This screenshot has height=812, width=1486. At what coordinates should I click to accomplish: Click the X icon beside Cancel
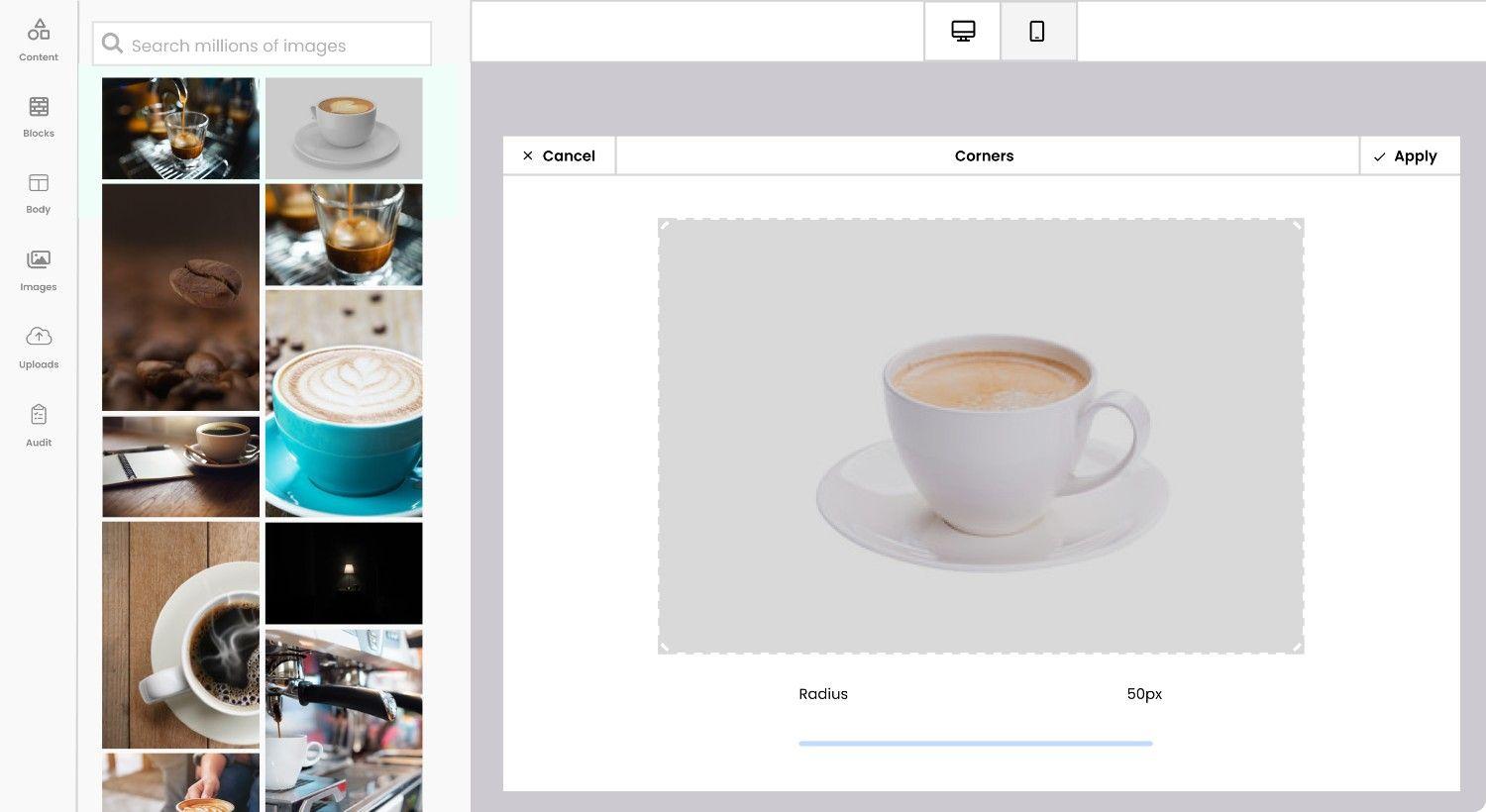(x=528, y=155)
